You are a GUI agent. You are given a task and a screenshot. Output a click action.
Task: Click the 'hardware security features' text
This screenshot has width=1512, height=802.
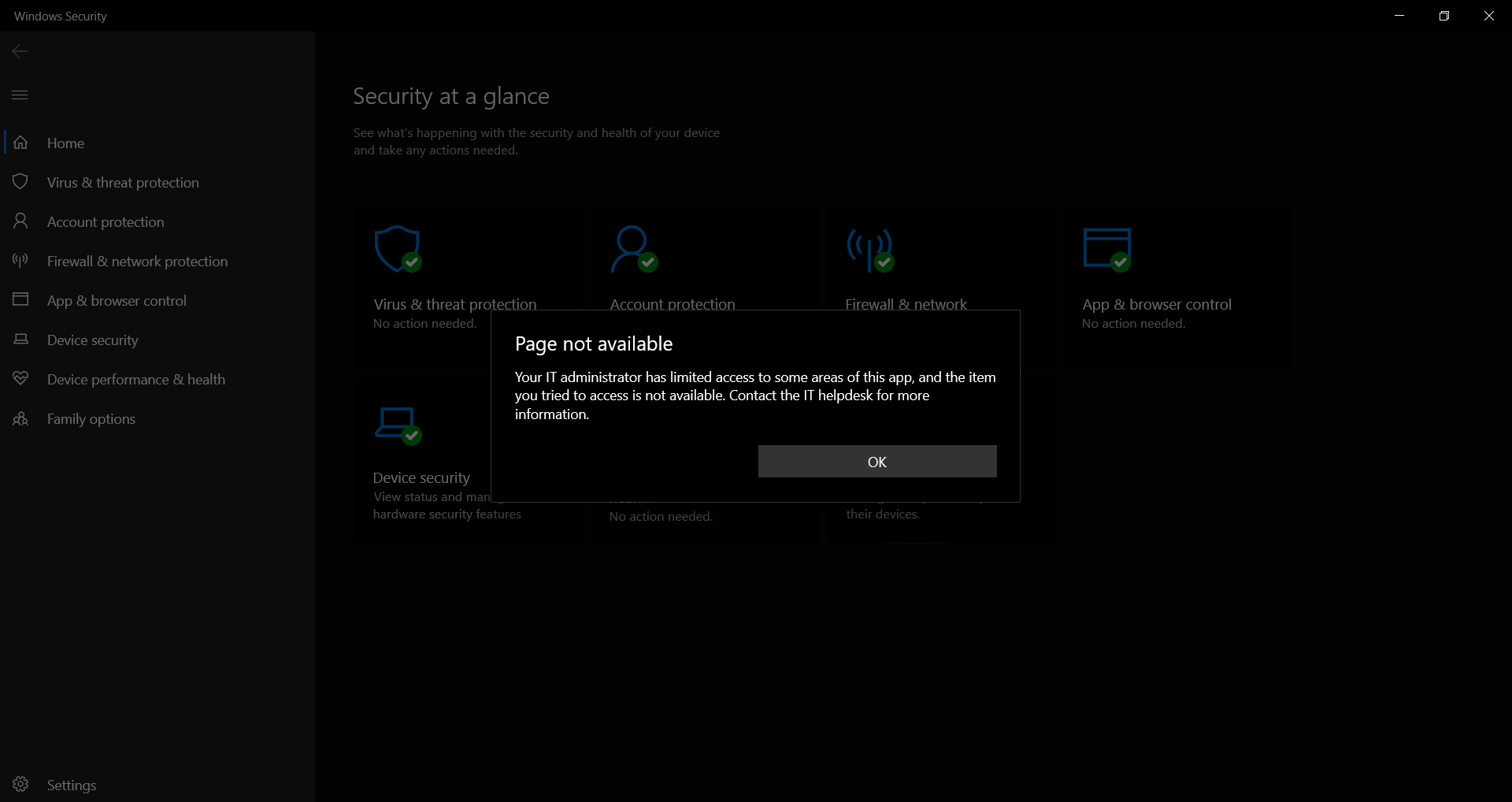pos(447,514)
